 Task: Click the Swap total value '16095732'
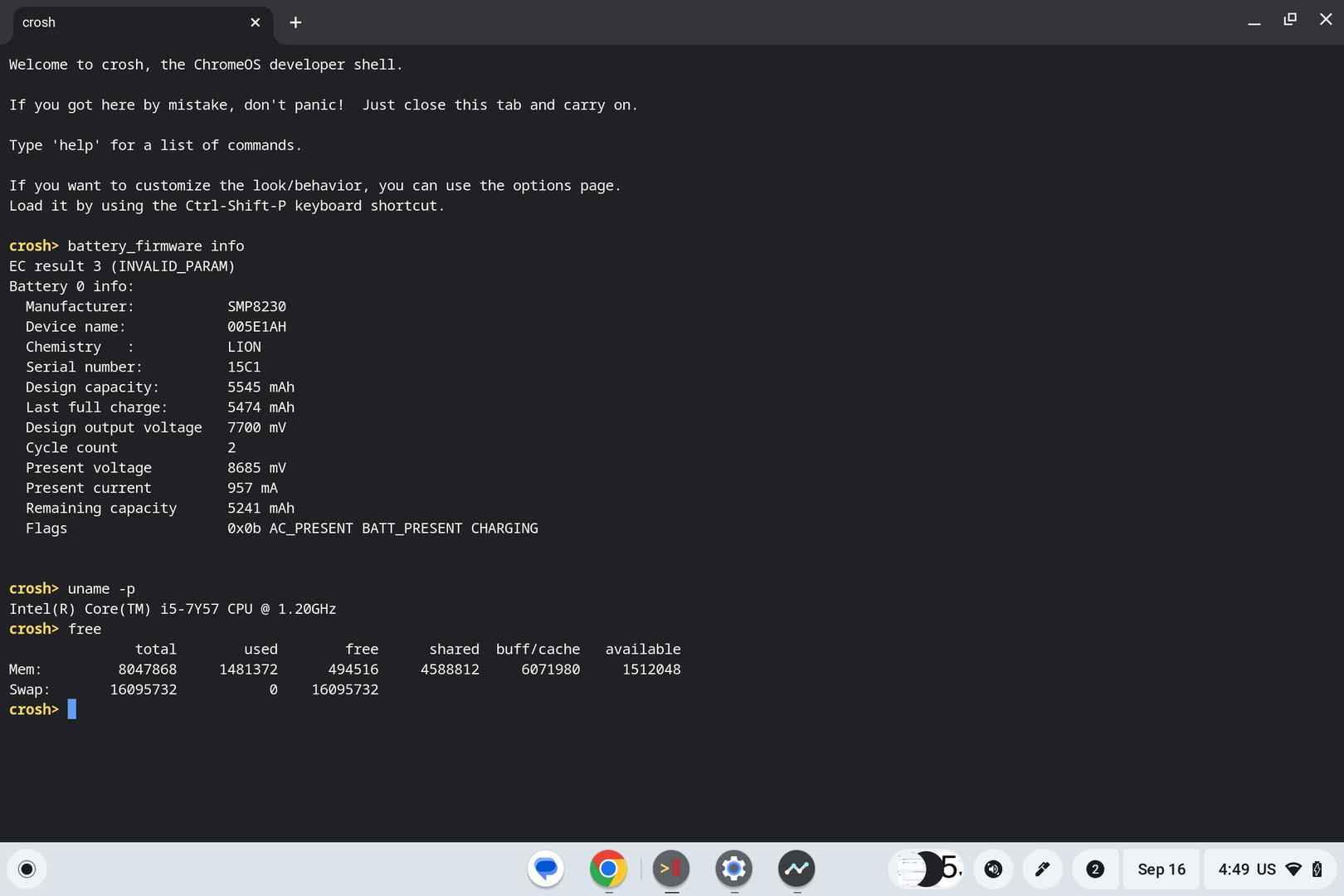pyautogui.click(x=144, y=689)
